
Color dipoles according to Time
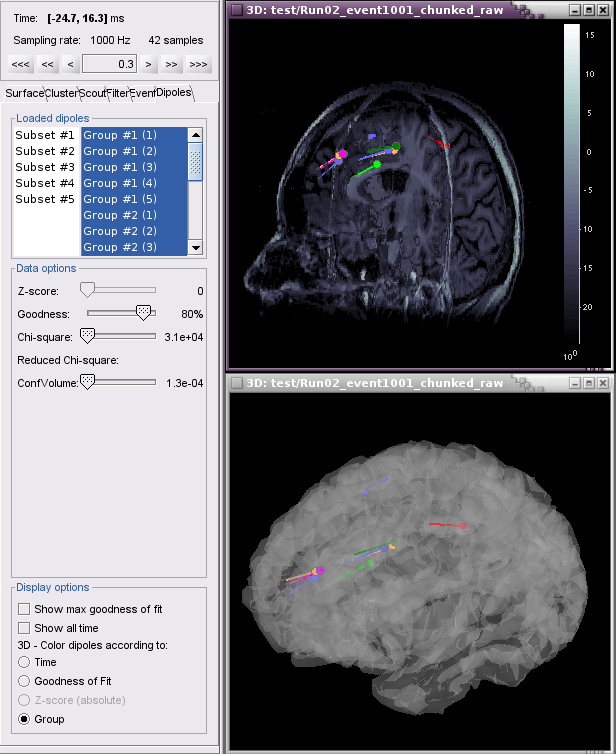click(24, 662)
